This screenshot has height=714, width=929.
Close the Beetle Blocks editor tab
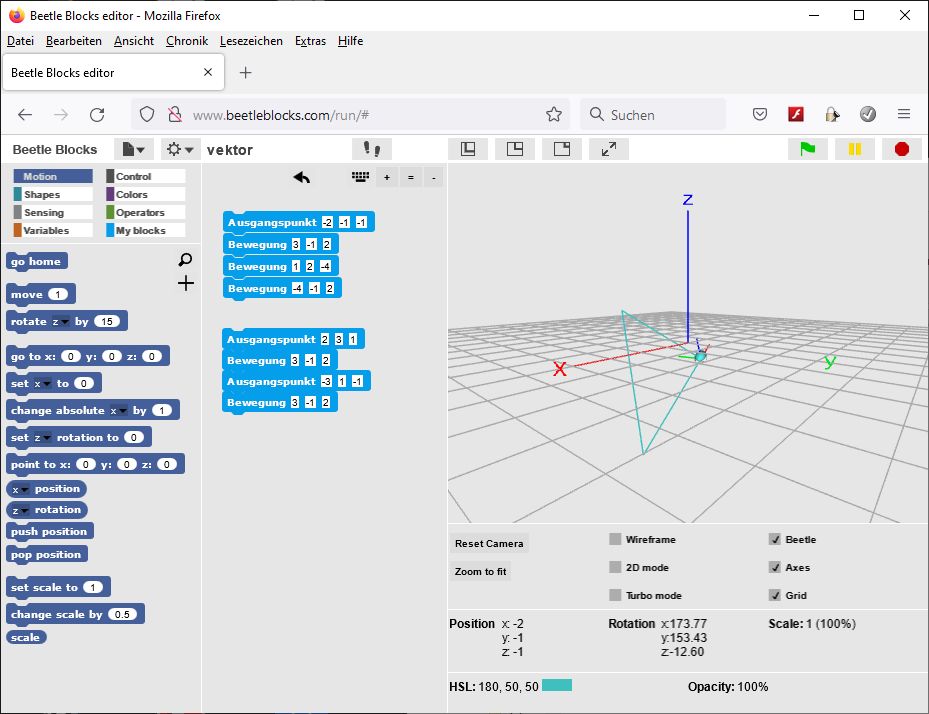208,72
